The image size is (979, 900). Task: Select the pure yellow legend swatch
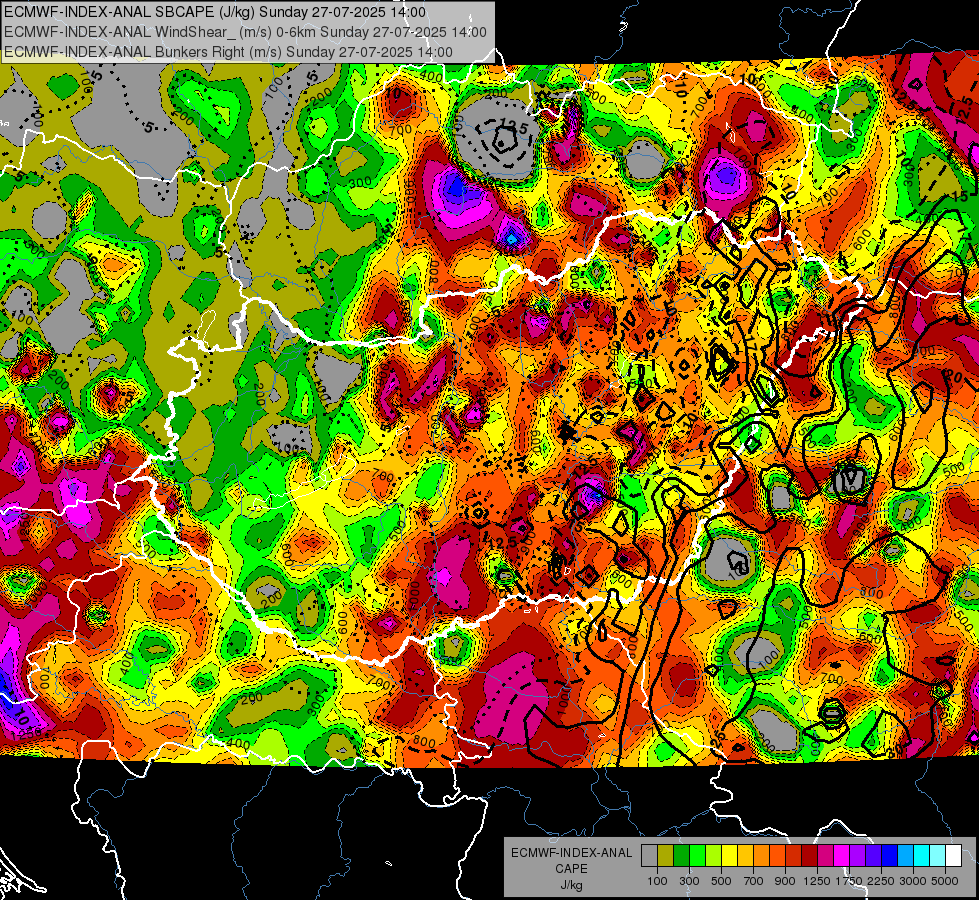(729, 855)
